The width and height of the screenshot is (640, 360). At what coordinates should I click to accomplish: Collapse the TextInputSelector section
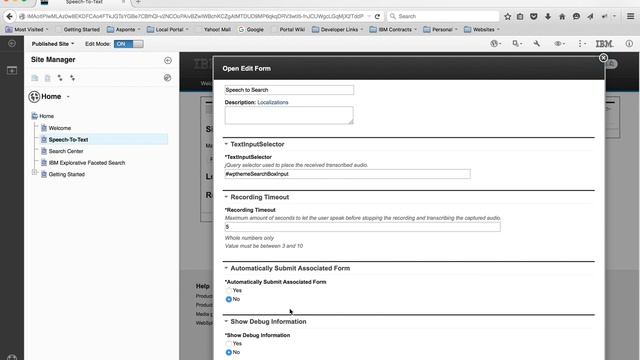click(226, 144)
